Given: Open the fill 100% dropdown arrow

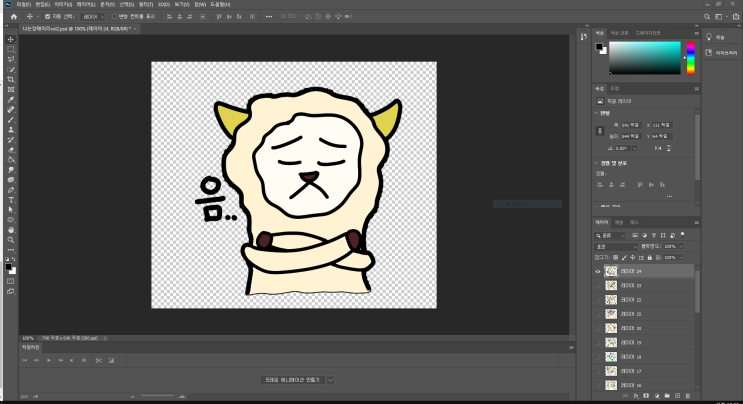Looking at the screenshot, I should click(x=681, y=258).
